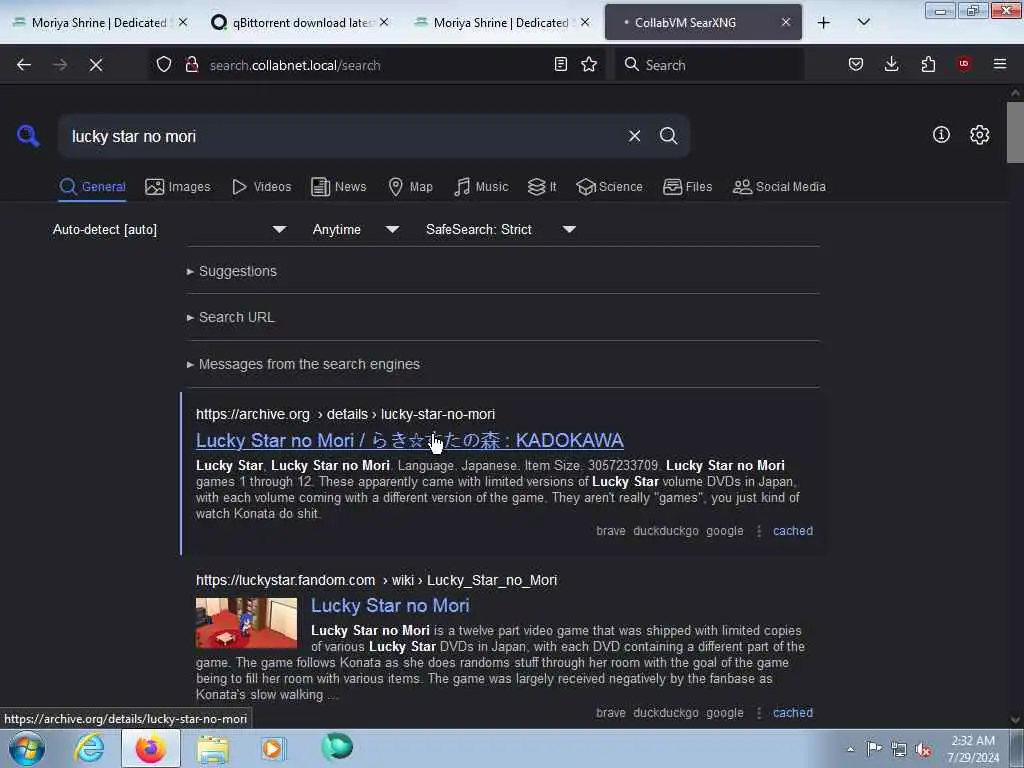Click the SearXNG logo magnifier

pos(27,136)
